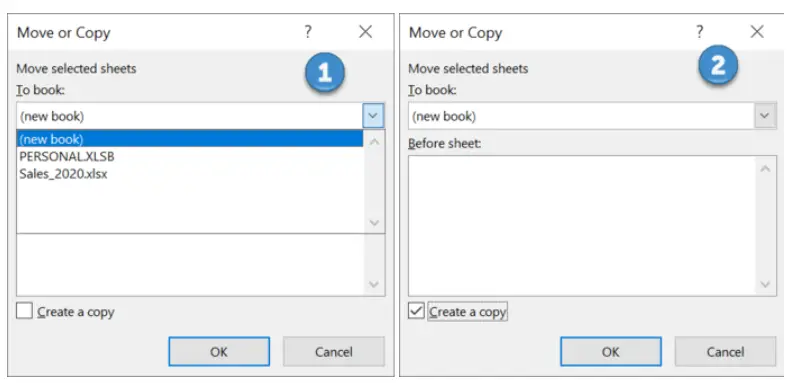The height and width of the screenshot is (383, 794).
Task: Click scroll down arrow of Before sheet list in dialog 2
Action: tap(765, 284)
